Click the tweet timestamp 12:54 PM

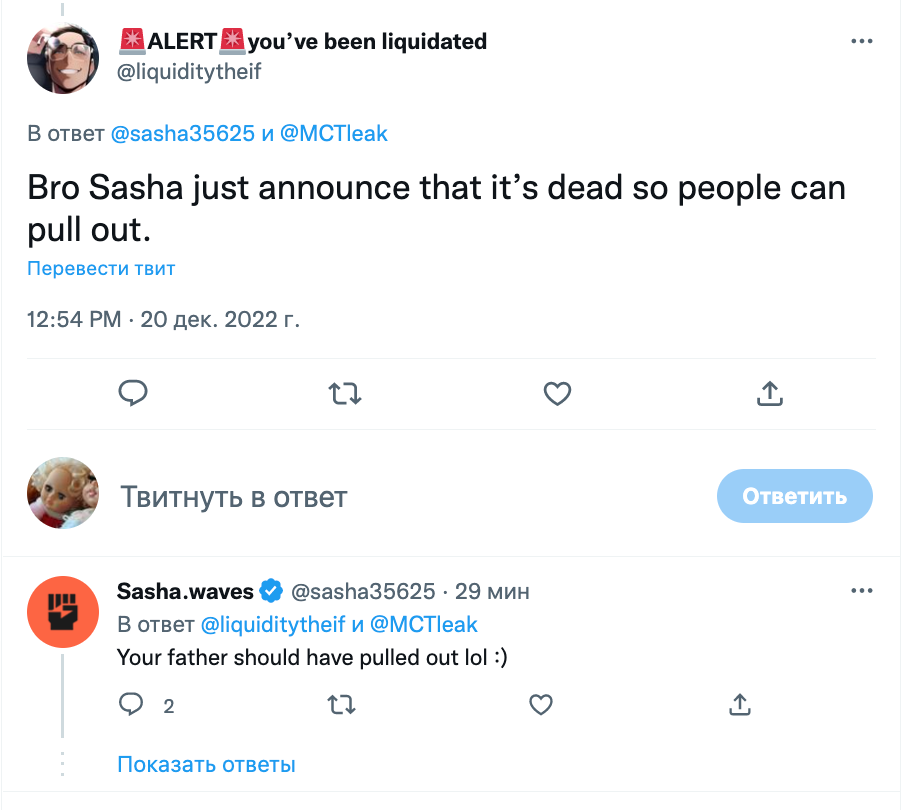(x=74, y=320)
